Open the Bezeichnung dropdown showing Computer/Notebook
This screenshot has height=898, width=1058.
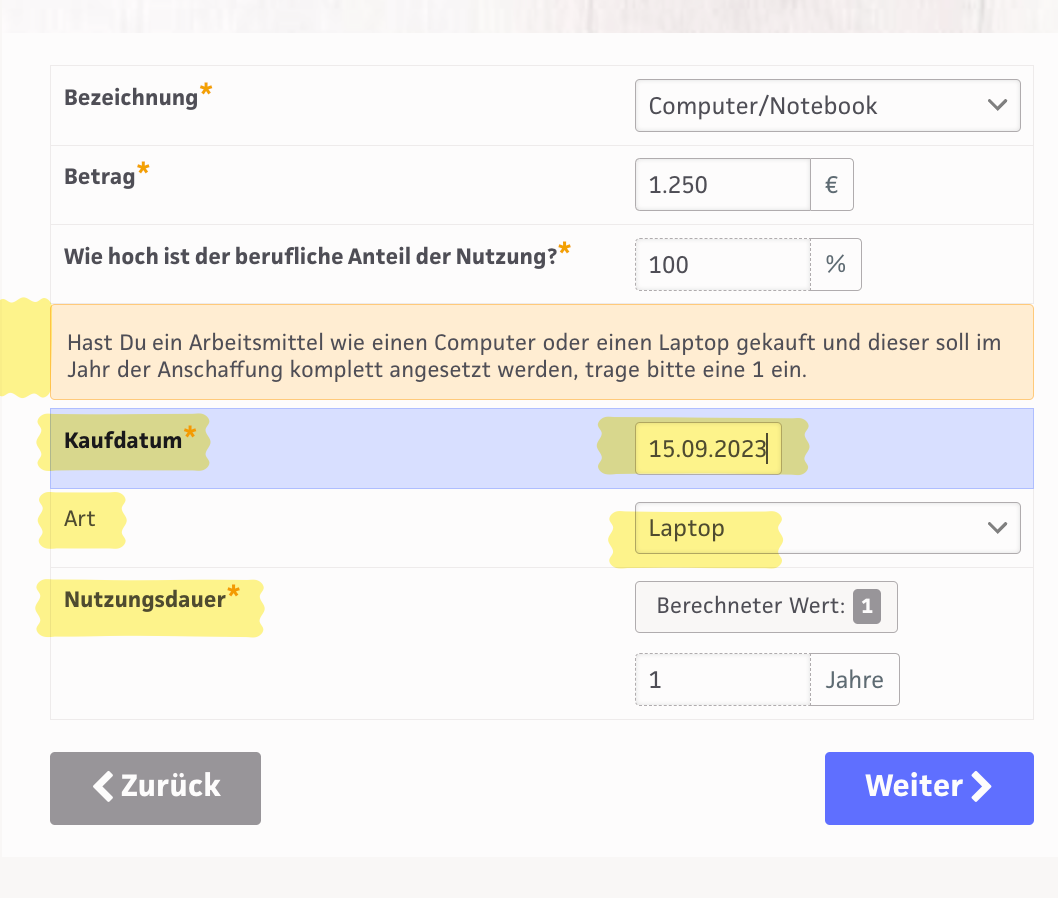tap(827, 106)
